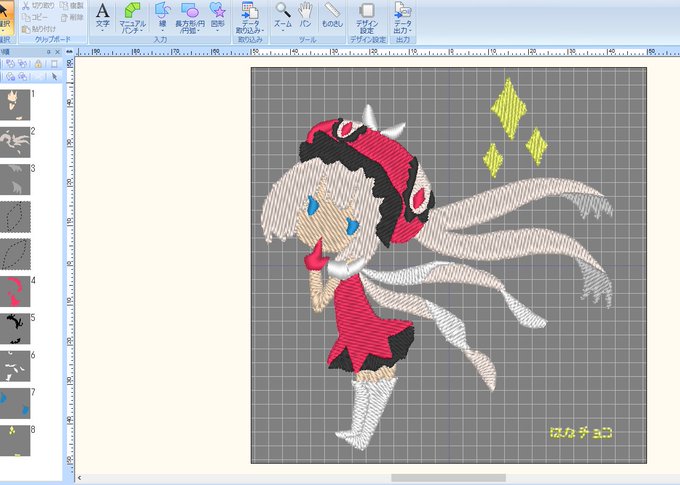Click コピー copy in clipboard group
Viewport: 680px width, 485px height.
[x=34, y=17]
